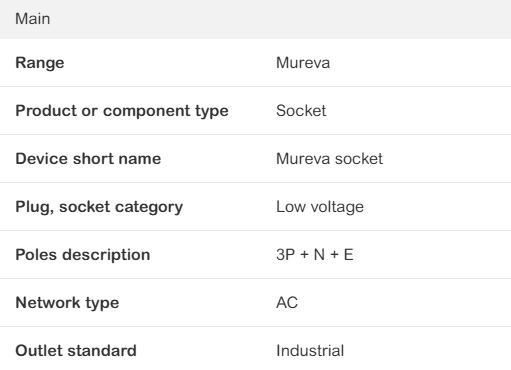Select the Device short name label
The width and height of the screenshot is (511, 370).
(88, 159)
